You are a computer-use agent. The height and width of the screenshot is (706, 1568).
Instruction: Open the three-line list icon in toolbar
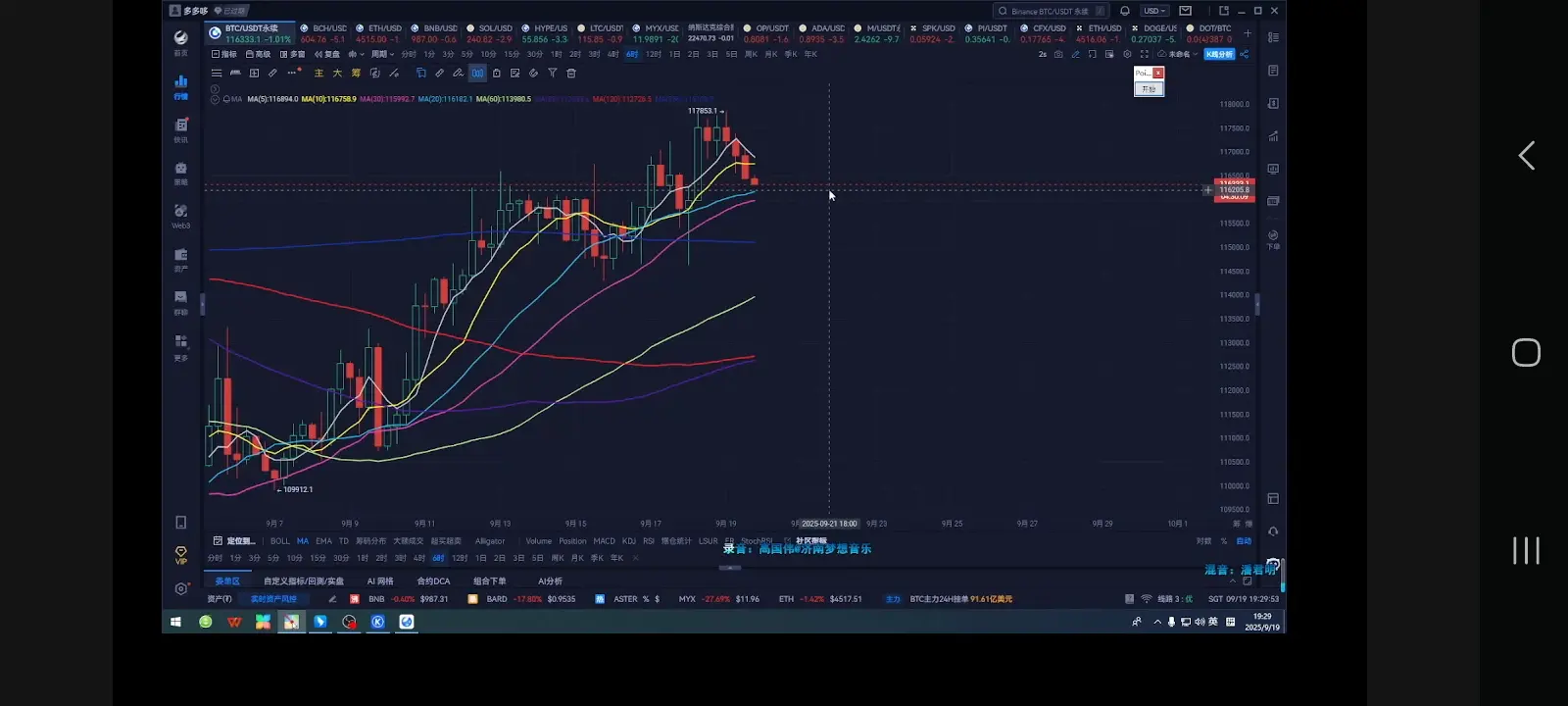click(x=217, y=73)
